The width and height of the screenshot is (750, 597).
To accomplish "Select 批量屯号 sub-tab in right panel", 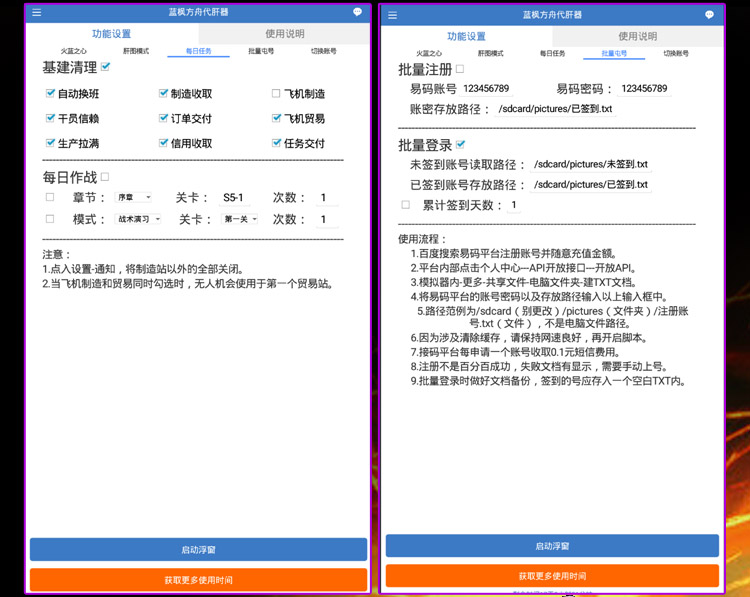I will 614,54.
